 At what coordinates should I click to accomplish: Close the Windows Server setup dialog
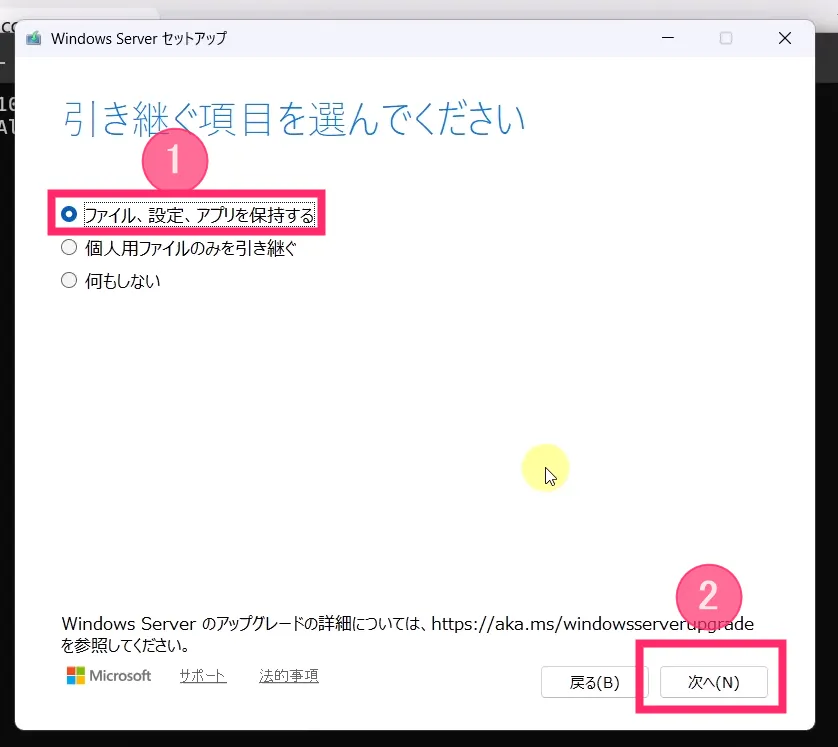[785, 38]
